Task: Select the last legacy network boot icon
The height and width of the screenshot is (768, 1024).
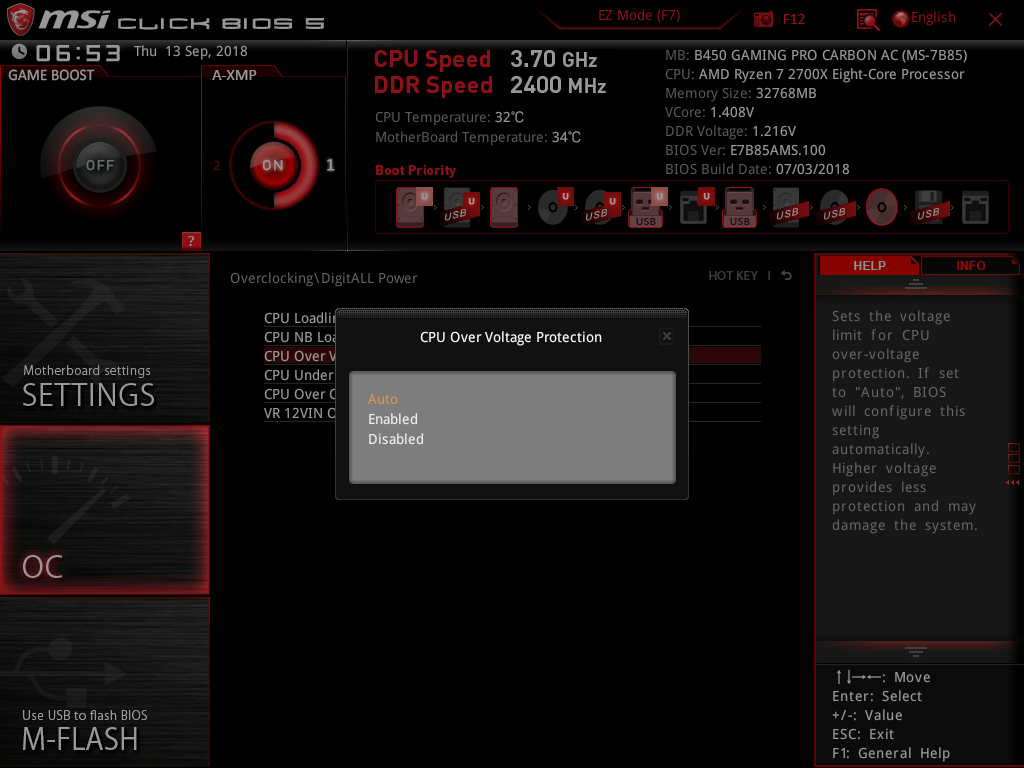Action: pyautogui.click(x=975, y=207)
